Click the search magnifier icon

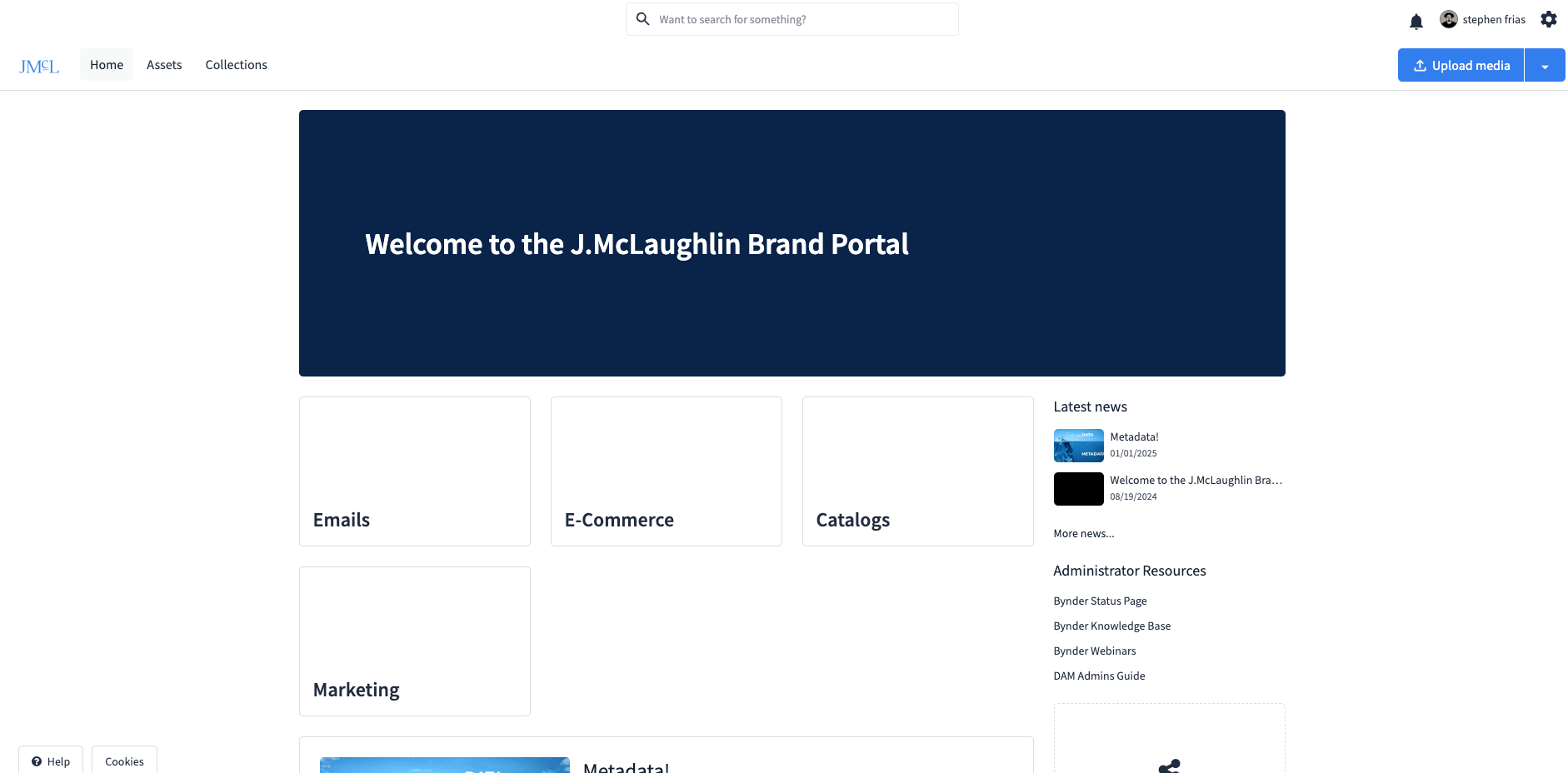(642, 19)
